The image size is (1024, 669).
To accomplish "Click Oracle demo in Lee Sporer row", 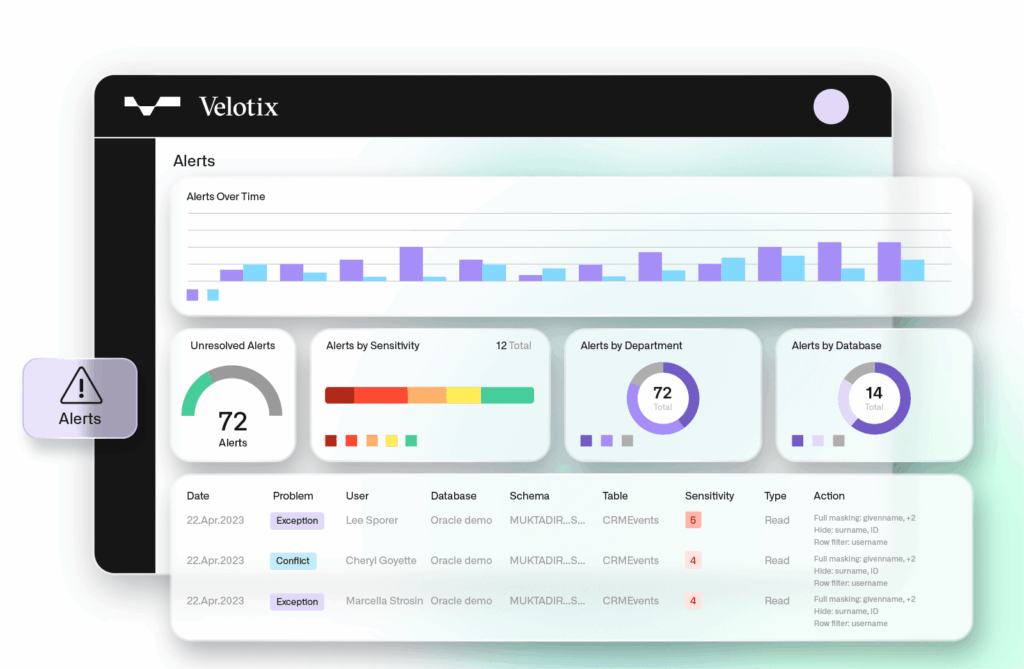I will coord(461,520).
